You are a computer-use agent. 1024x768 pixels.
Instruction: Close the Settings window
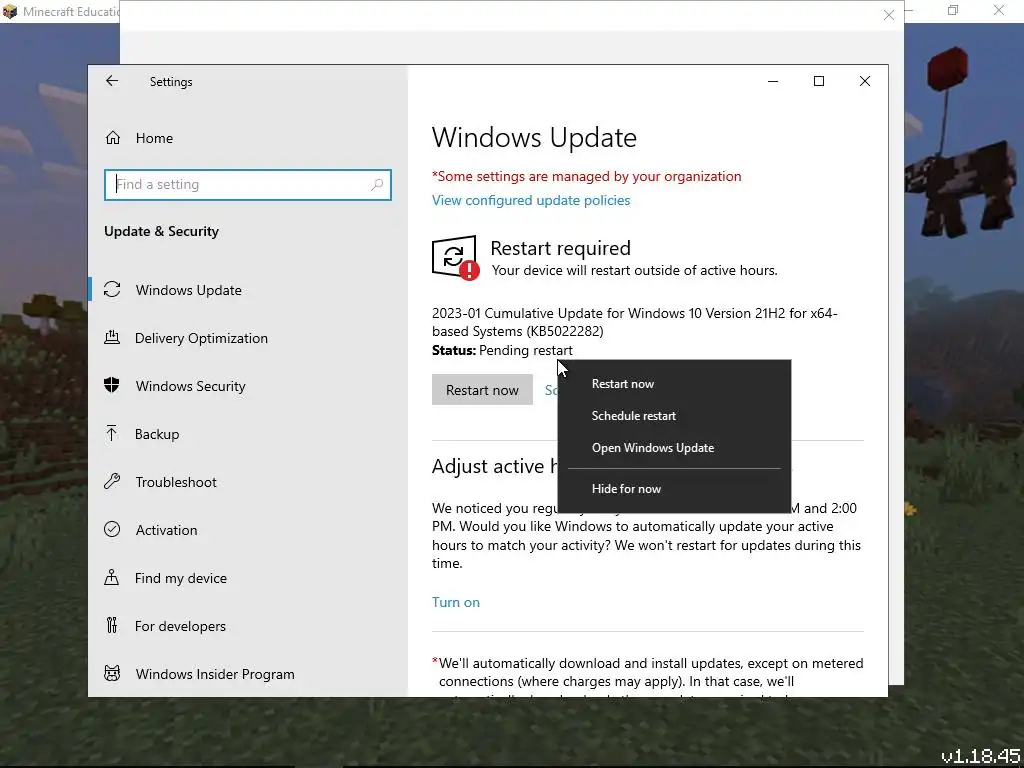click(x=865, y=81)
